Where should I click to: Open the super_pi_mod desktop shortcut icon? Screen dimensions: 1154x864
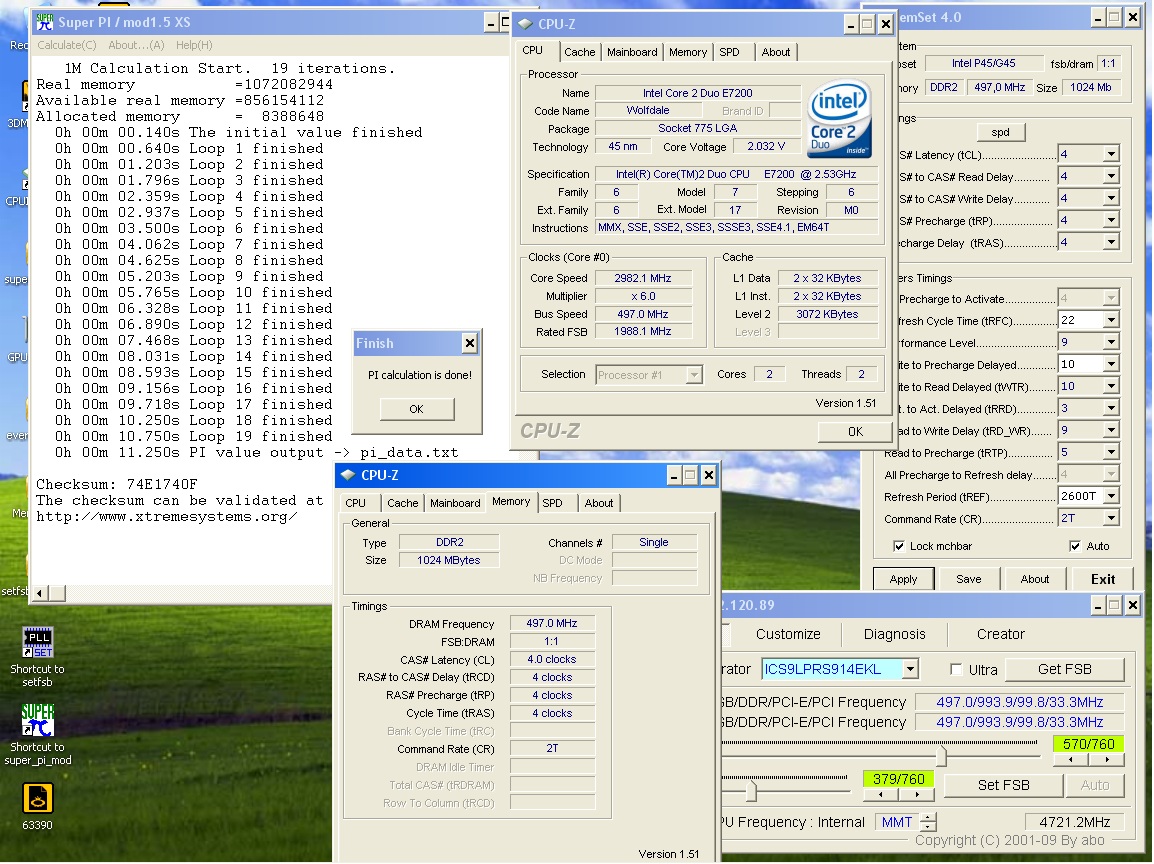click(x=38, y=720)
